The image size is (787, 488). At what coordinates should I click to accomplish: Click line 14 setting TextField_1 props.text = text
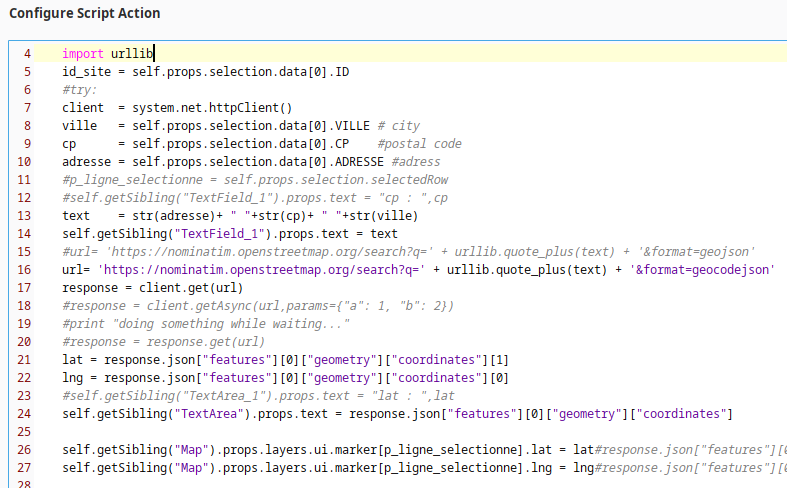[230, 234]
